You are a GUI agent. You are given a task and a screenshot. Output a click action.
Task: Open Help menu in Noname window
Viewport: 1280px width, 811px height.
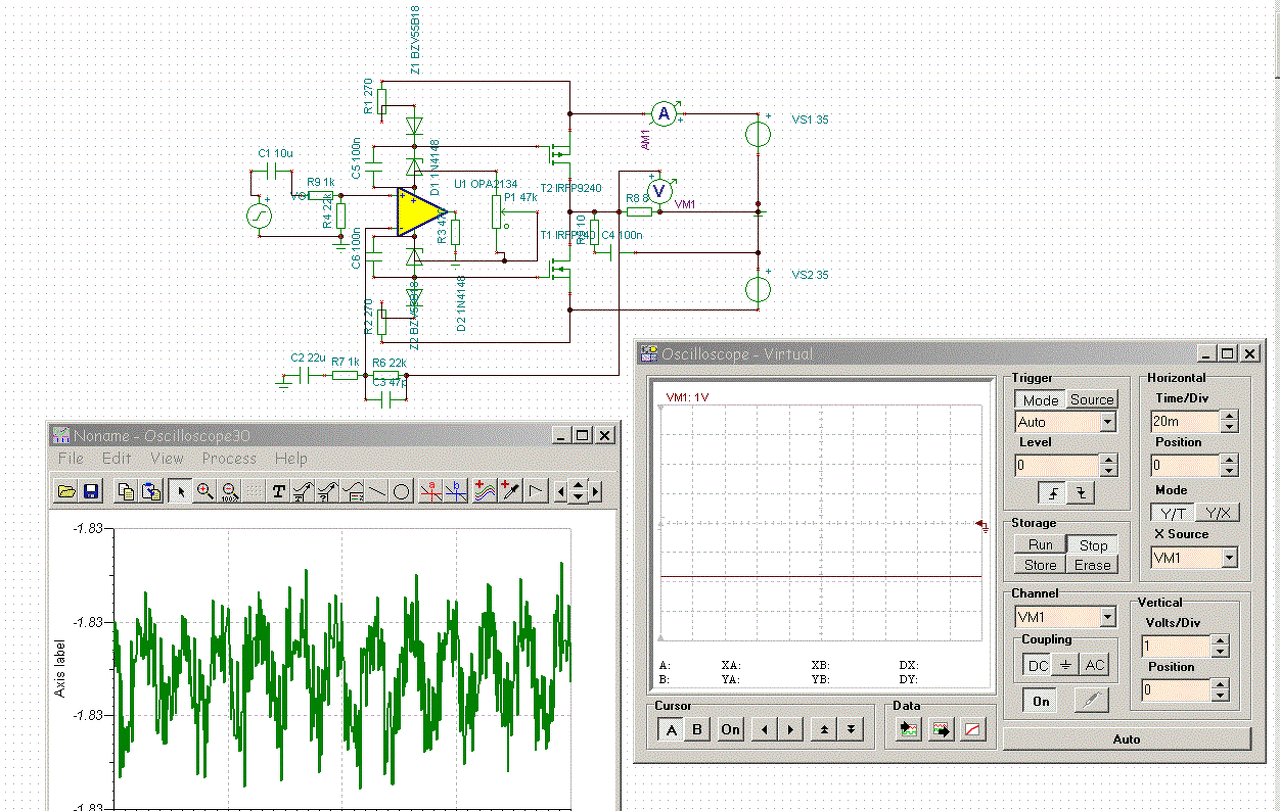[291, 458]
